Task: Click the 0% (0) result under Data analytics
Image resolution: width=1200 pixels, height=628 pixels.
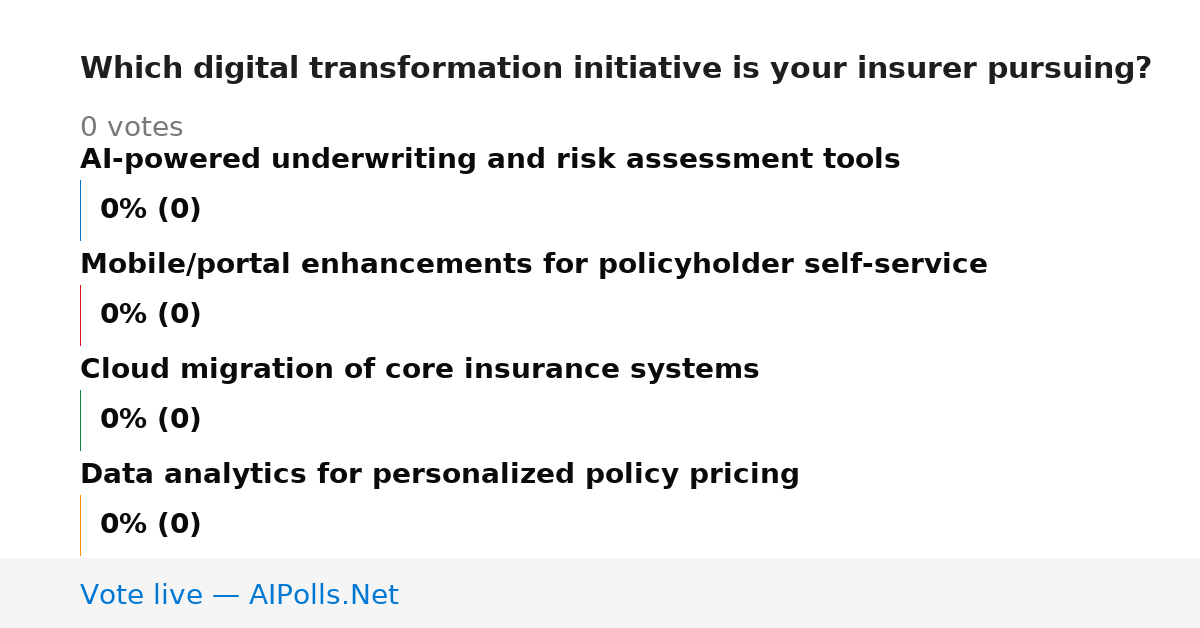Action: click(x=151, y=525)
